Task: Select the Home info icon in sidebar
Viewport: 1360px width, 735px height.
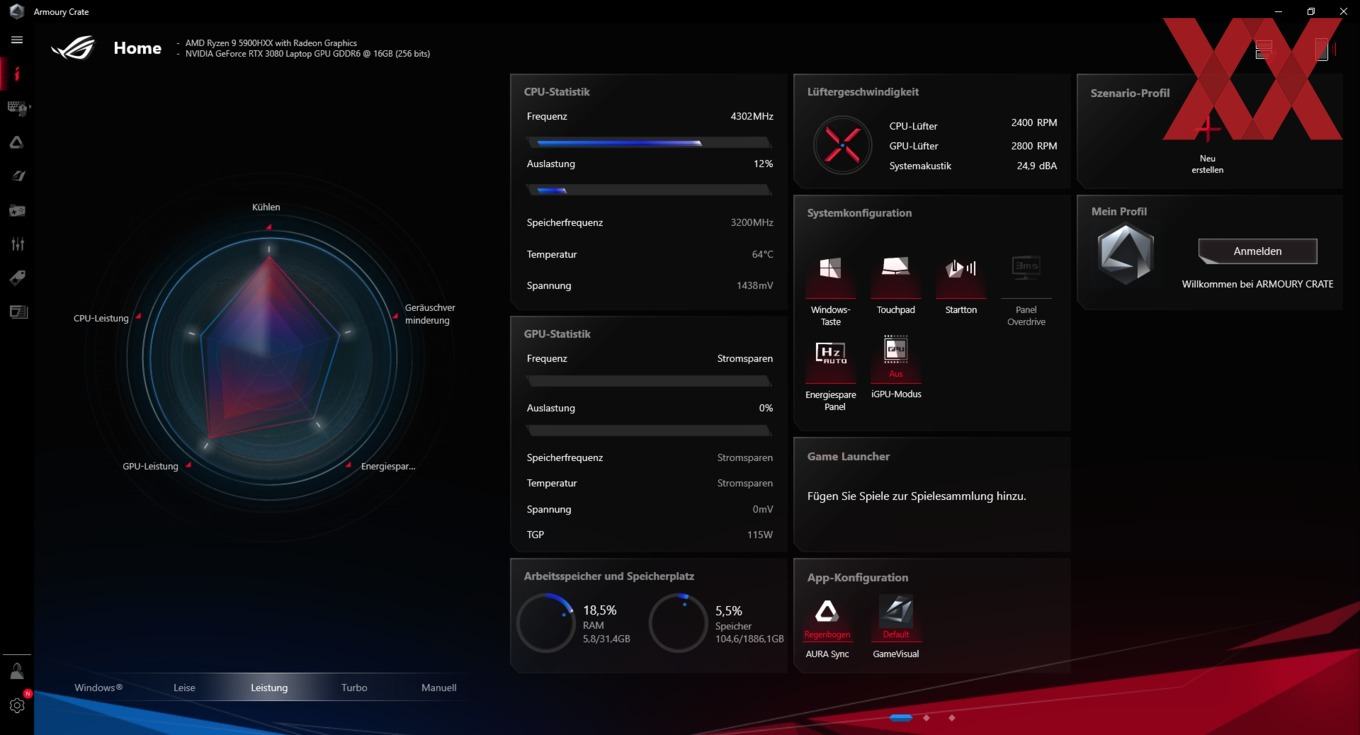Action: pos(16,74)
